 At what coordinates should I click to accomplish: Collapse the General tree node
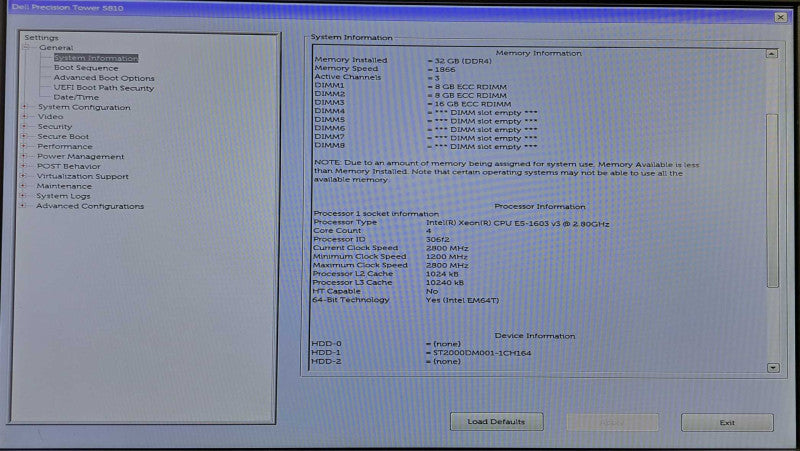pyautogui.click(x=26, y=47)
